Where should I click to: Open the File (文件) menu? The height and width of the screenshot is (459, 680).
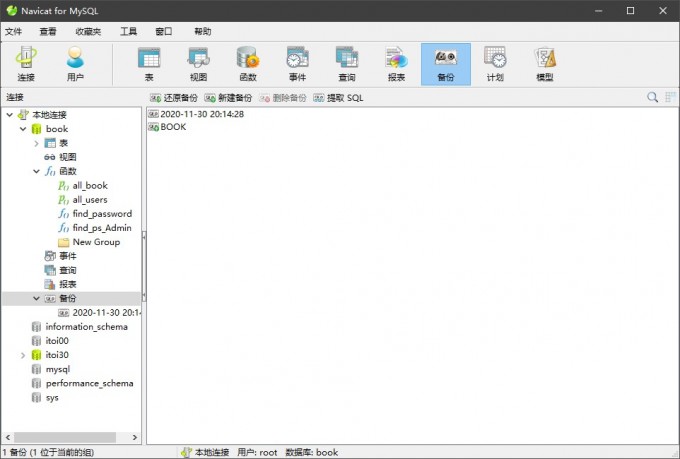13,32
